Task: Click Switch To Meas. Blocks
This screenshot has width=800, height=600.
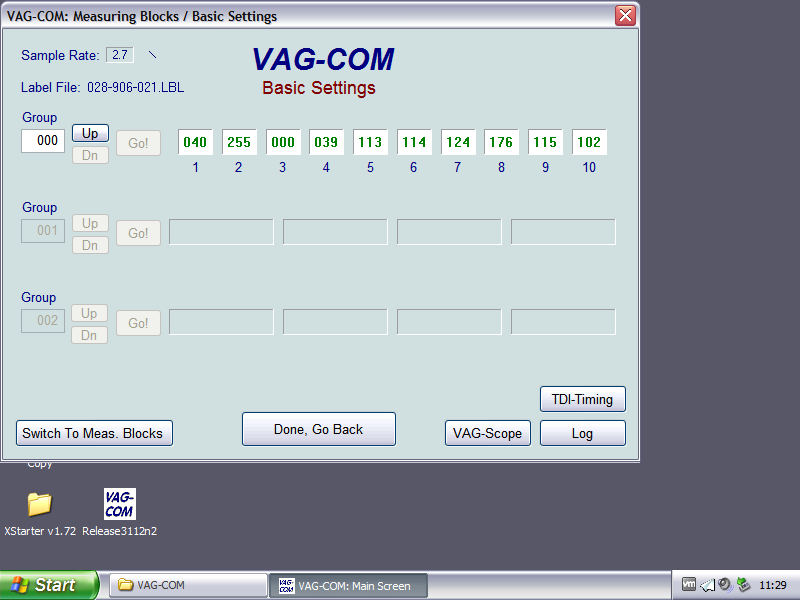Action: [x=94, y=433]
